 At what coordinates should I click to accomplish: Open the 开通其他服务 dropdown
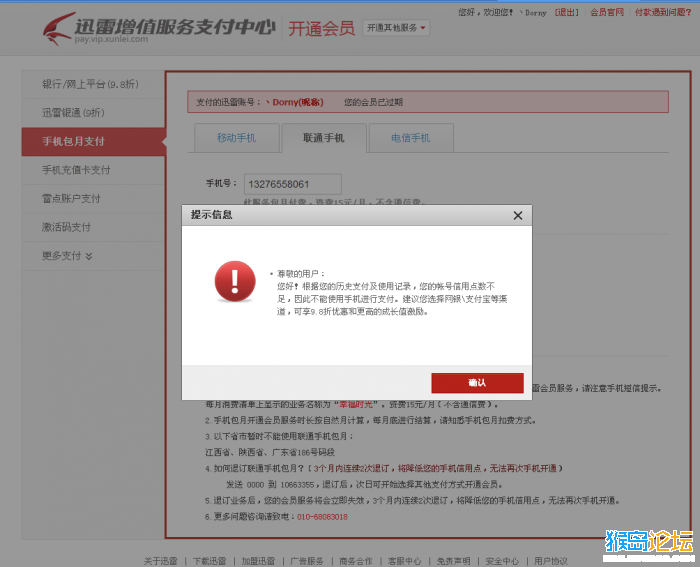pyautogui.click(x=396, y=28)
